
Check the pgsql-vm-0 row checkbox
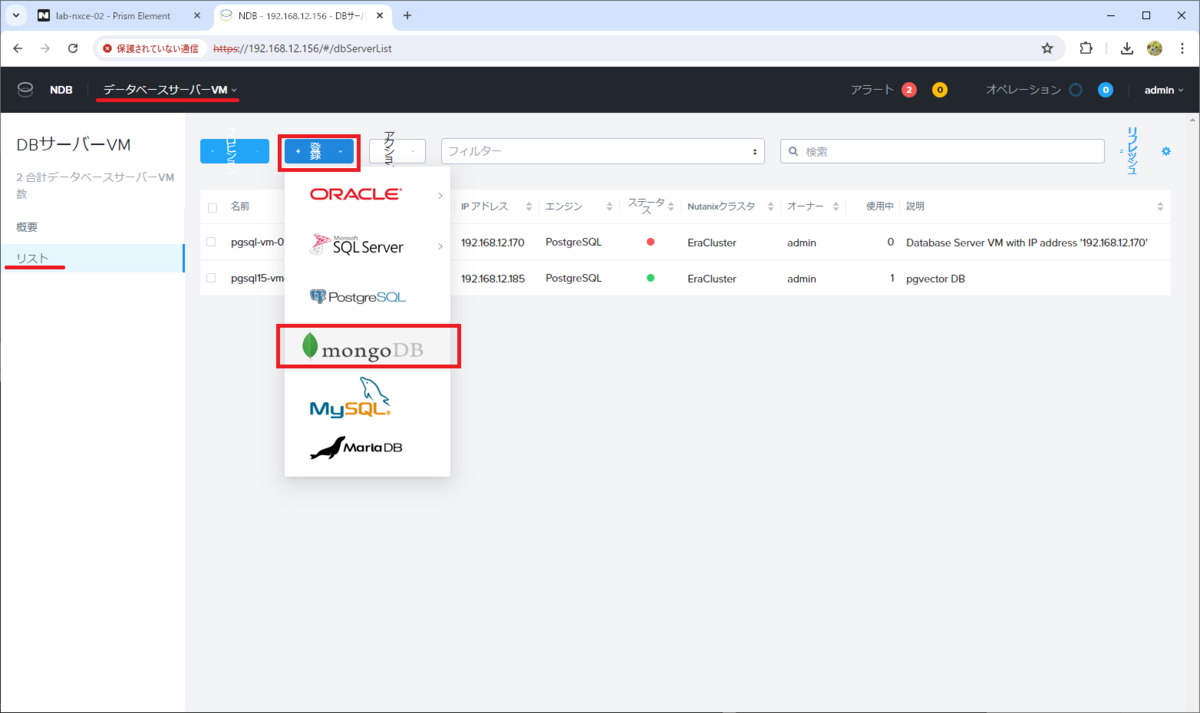coord(212,242)
